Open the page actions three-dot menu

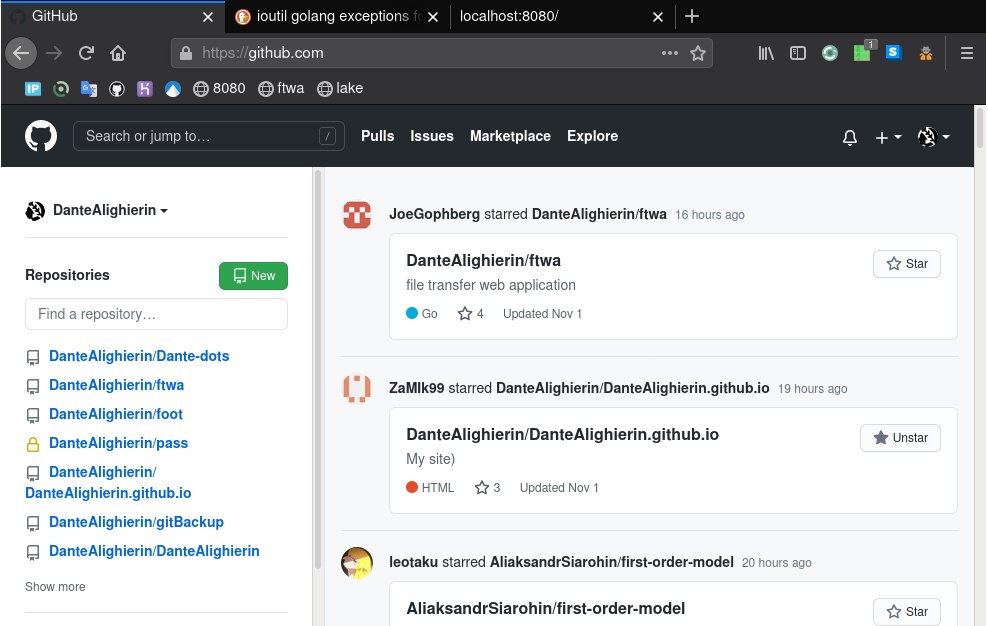670,53
